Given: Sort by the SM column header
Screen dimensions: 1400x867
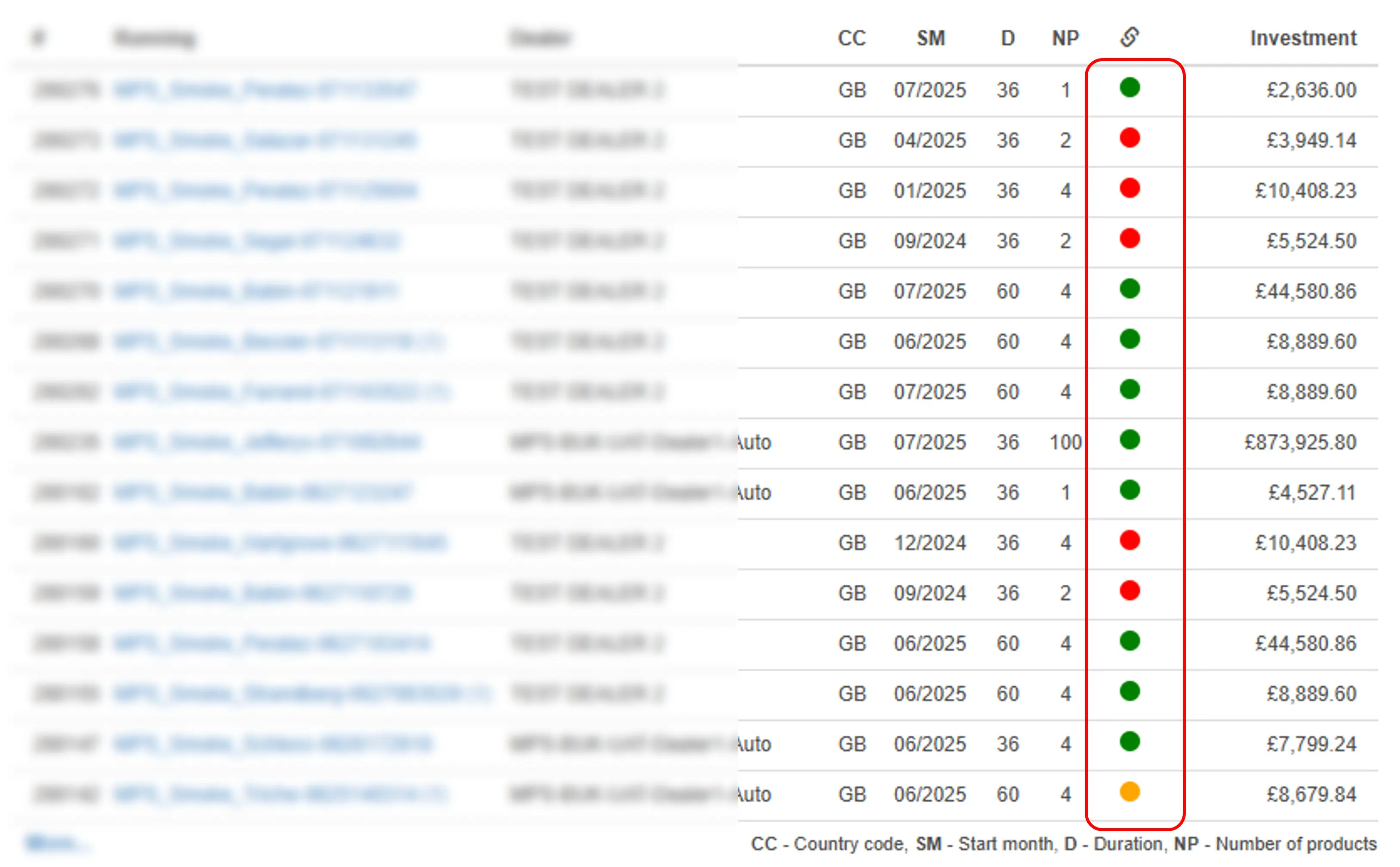Looking at the screenshot, I should [x=930, y=38].
